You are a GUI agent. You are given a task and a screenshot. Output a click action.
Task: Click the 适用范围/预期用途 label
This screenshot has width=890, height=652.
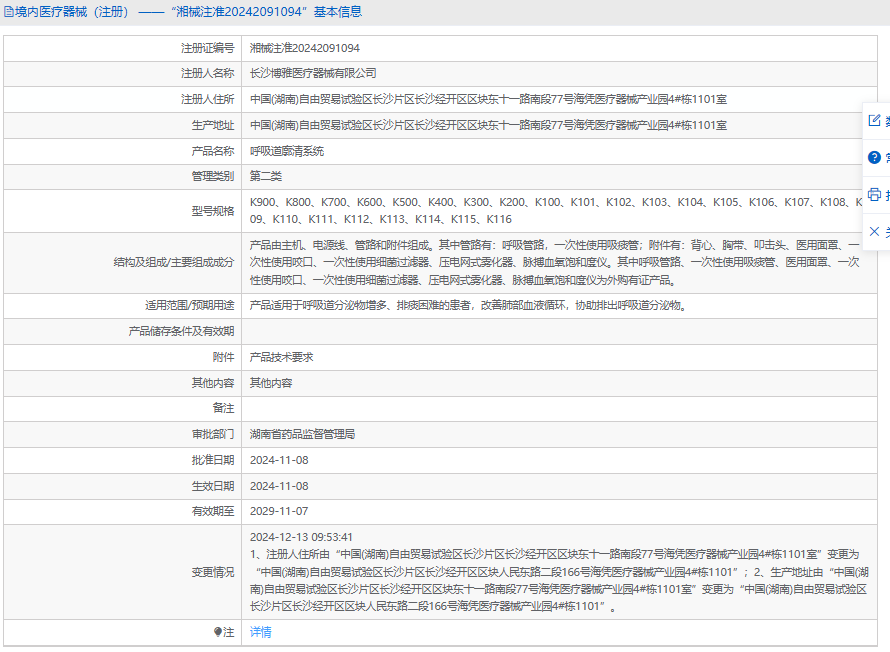tap(189, 305)
